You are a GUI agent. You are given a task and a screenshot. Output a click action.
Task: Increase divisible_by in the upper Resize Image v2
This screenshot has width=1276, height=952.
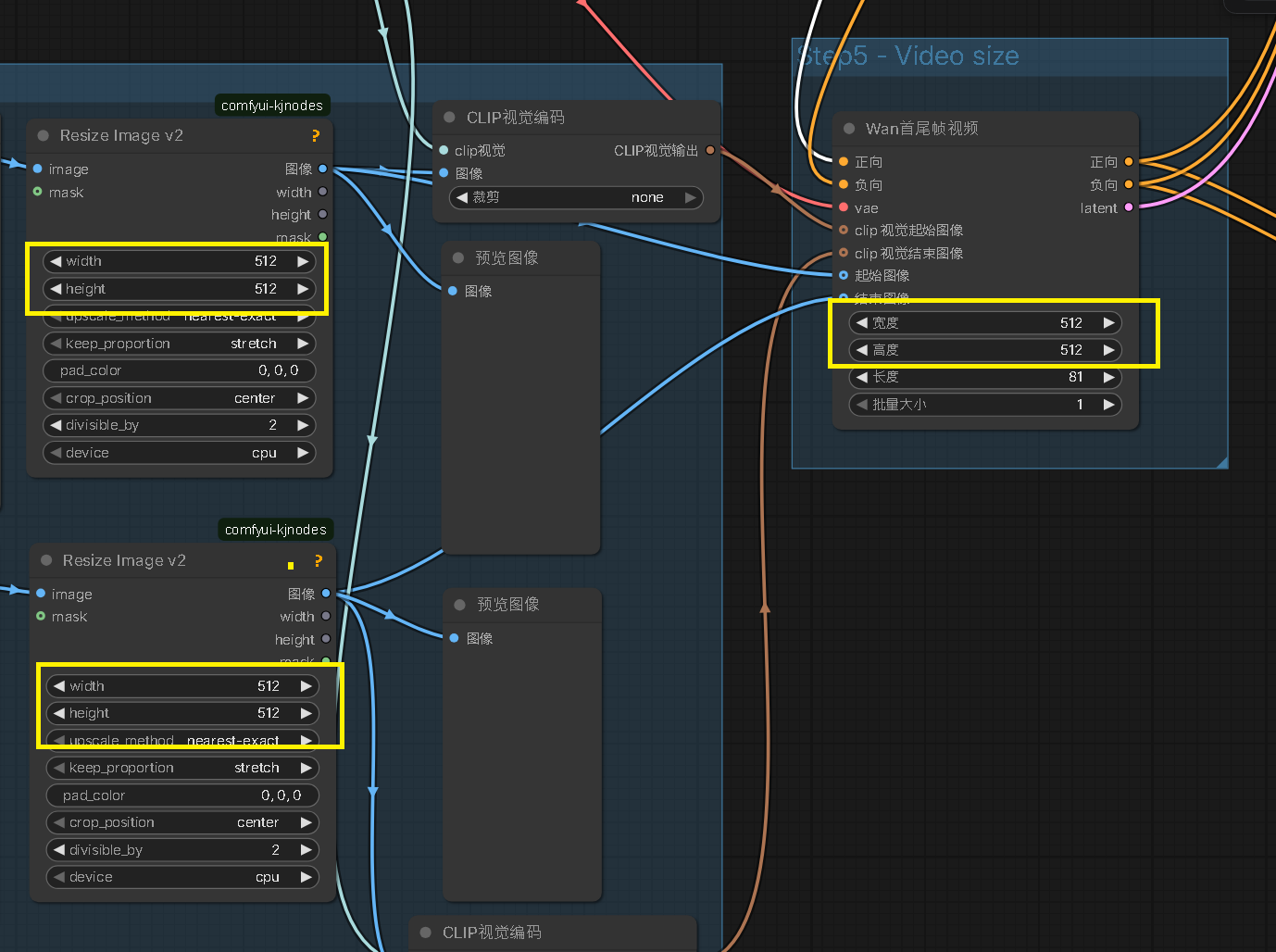303,425
